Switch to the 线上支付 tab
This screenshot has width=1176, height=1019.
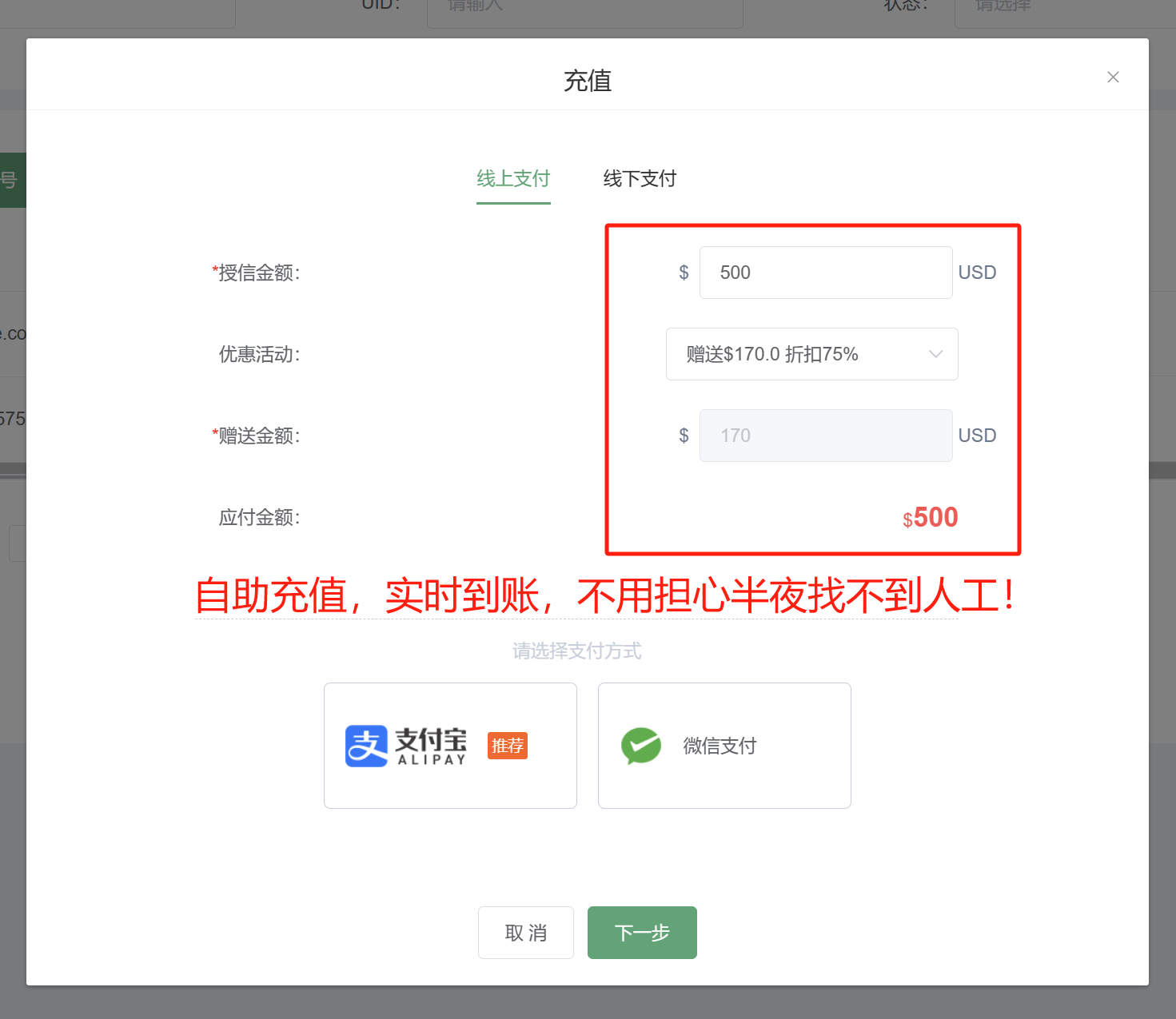point(513,178)
